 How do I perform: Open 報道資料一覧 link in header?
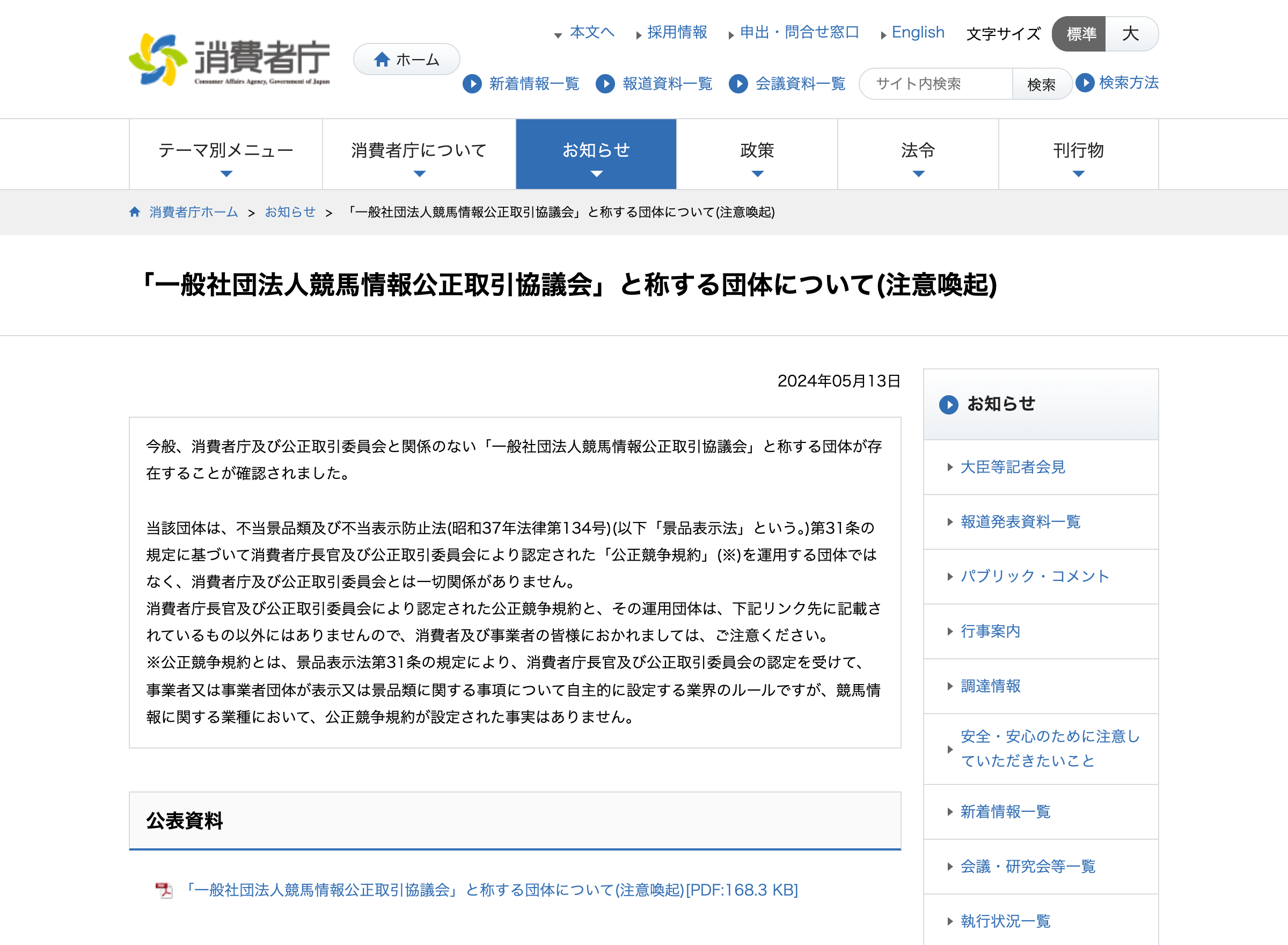[x=667, y=84]
